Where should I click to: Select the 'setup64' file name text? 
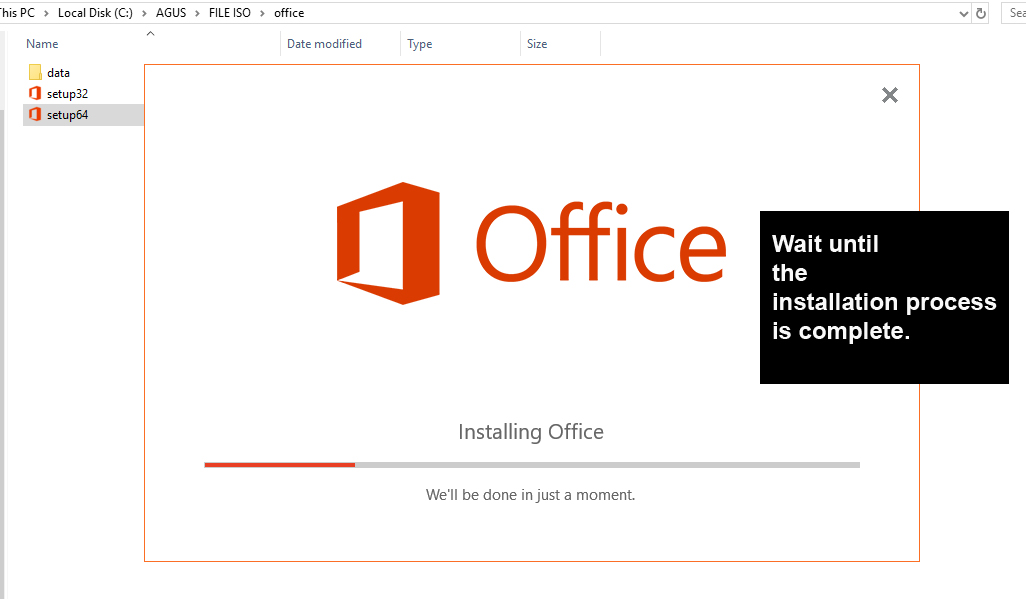67,115
